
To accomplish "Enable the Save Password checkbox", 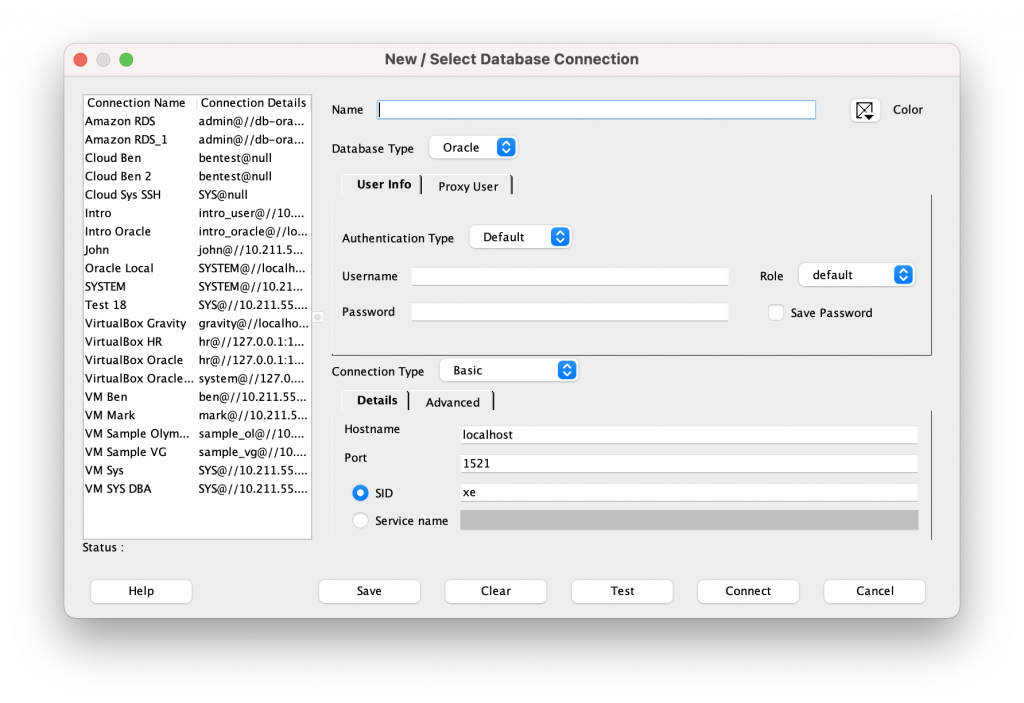I will click(x=776, y=313).
